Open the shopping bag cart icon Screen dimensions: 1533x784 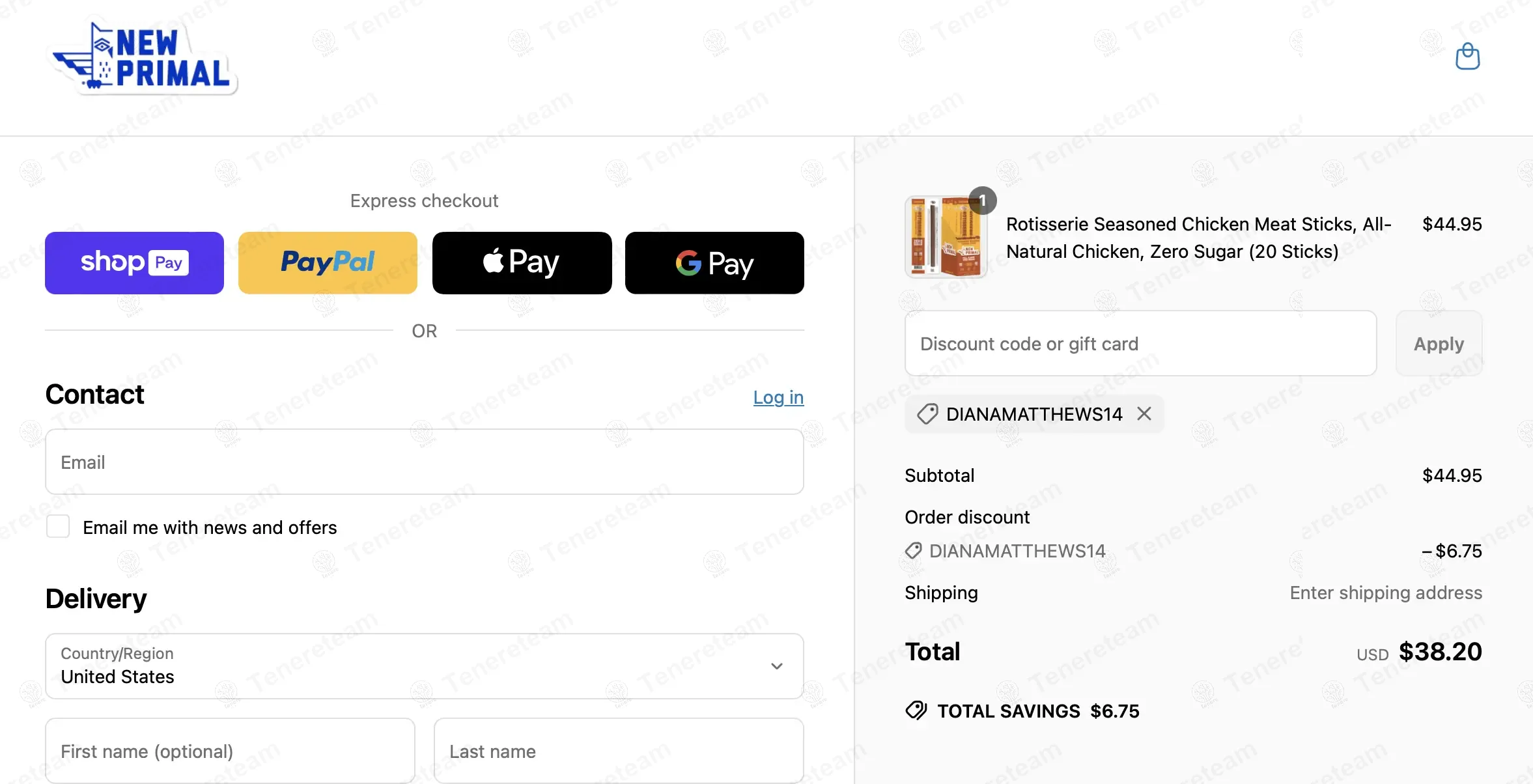pos(1467,57)
